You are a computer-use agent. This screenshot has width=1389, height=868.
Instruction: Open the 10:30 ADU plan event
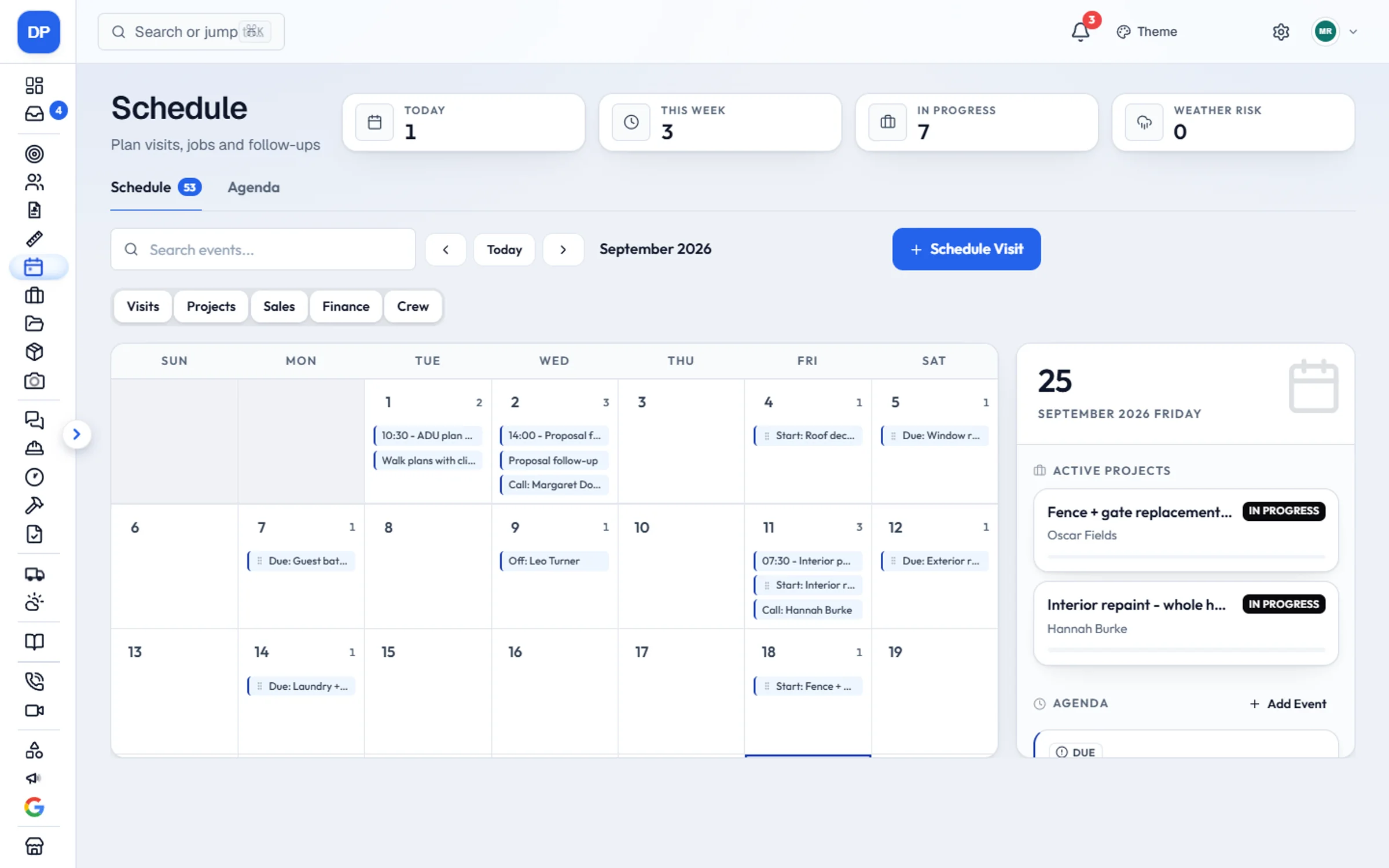(428, 436)
